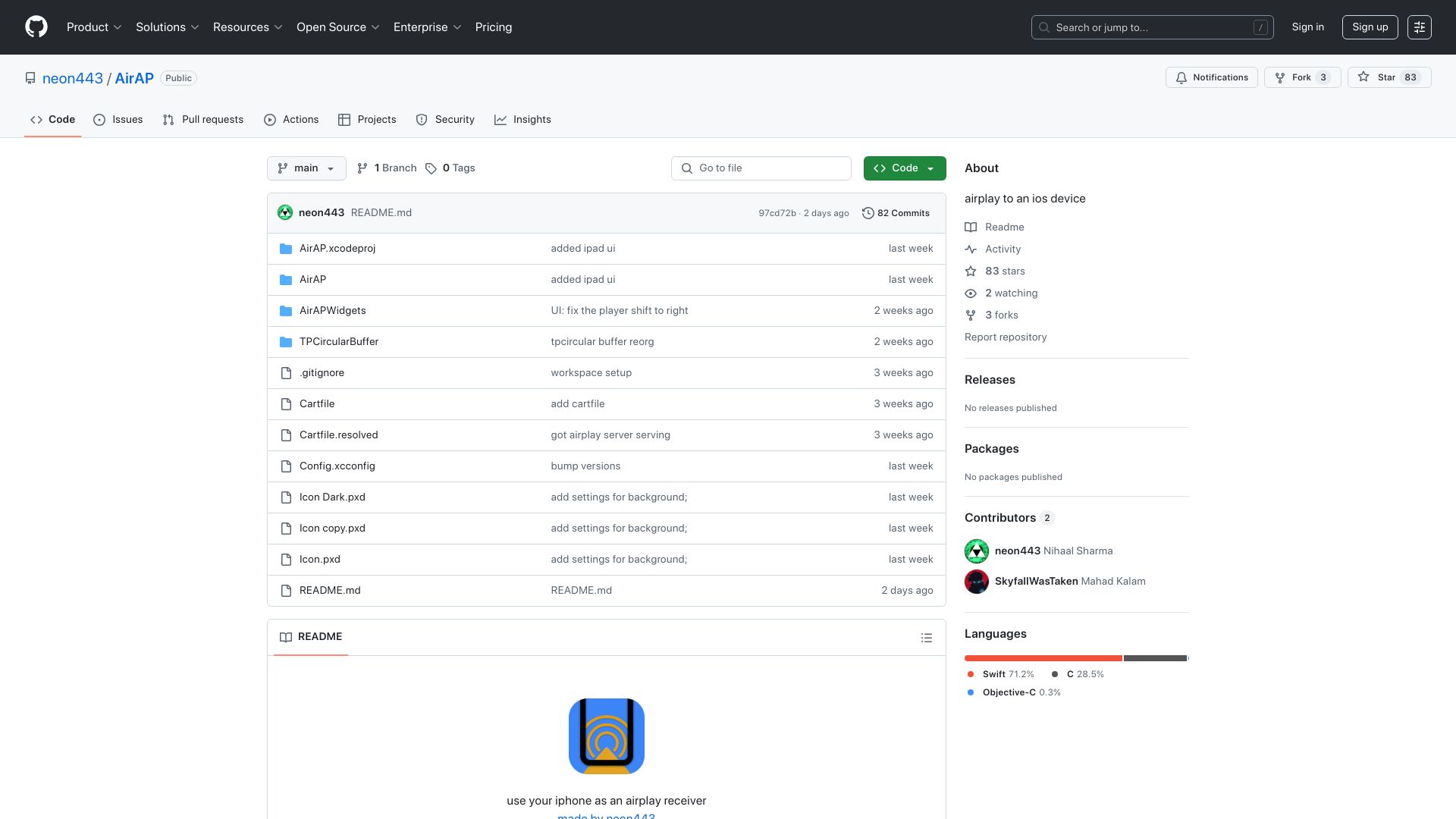Open the Insights tab
This screenshot has height=819, width=1456.
point(522,120)
